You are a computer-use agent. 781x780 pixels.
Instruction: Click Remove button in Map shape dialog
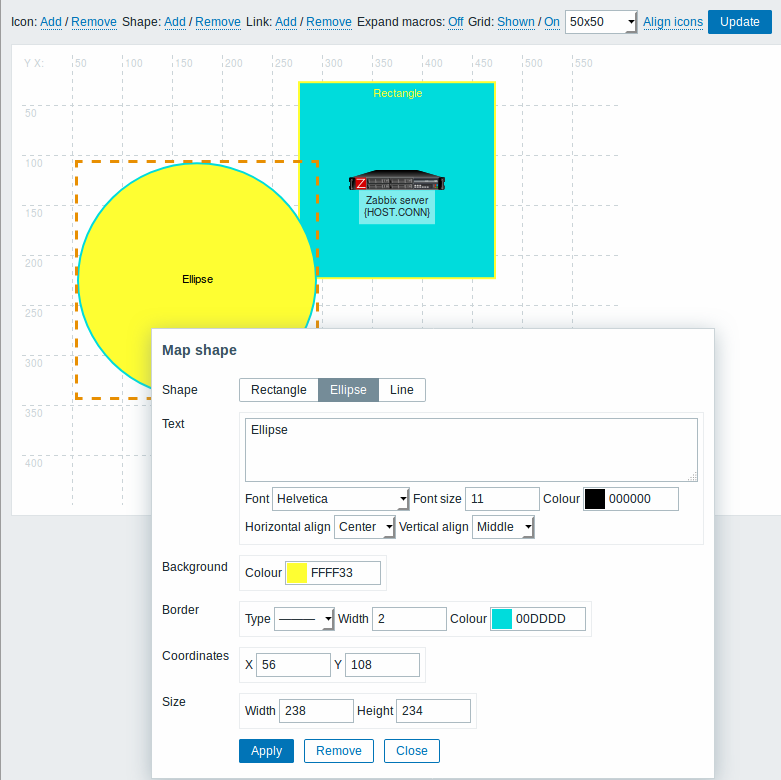point(339,751)
